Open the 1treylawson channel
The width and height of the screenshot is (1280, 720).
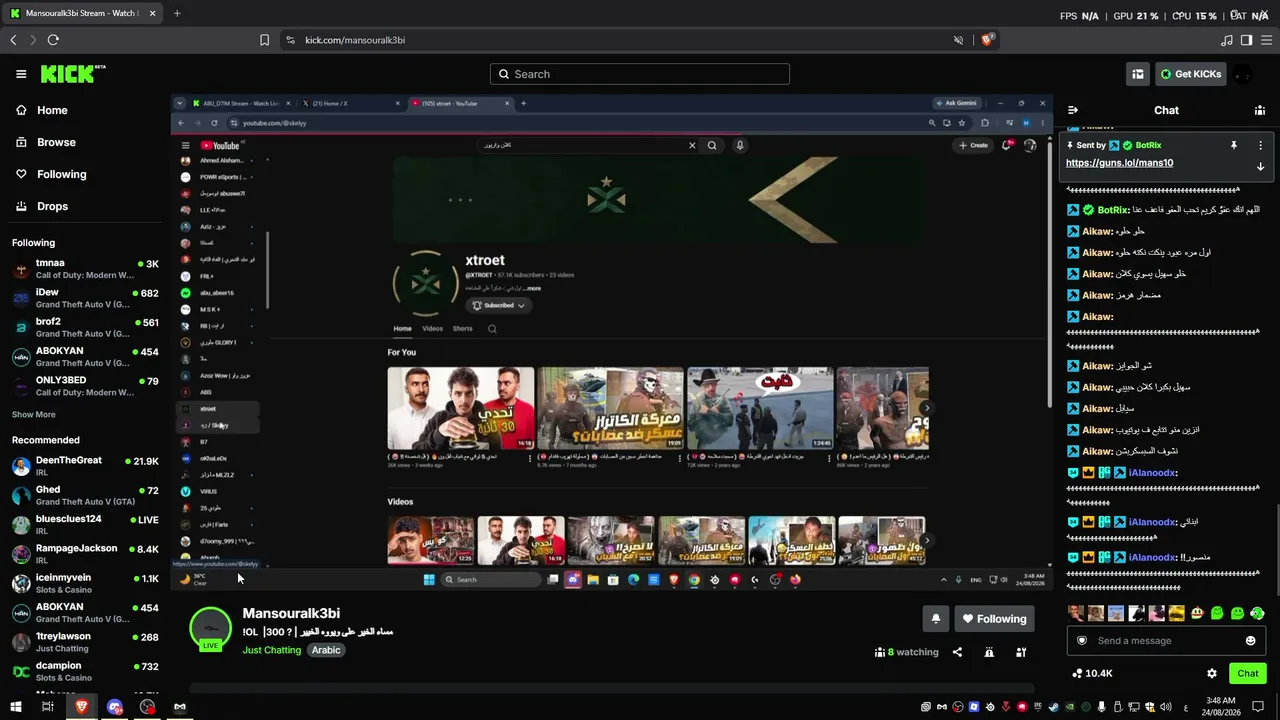(85, 642)
